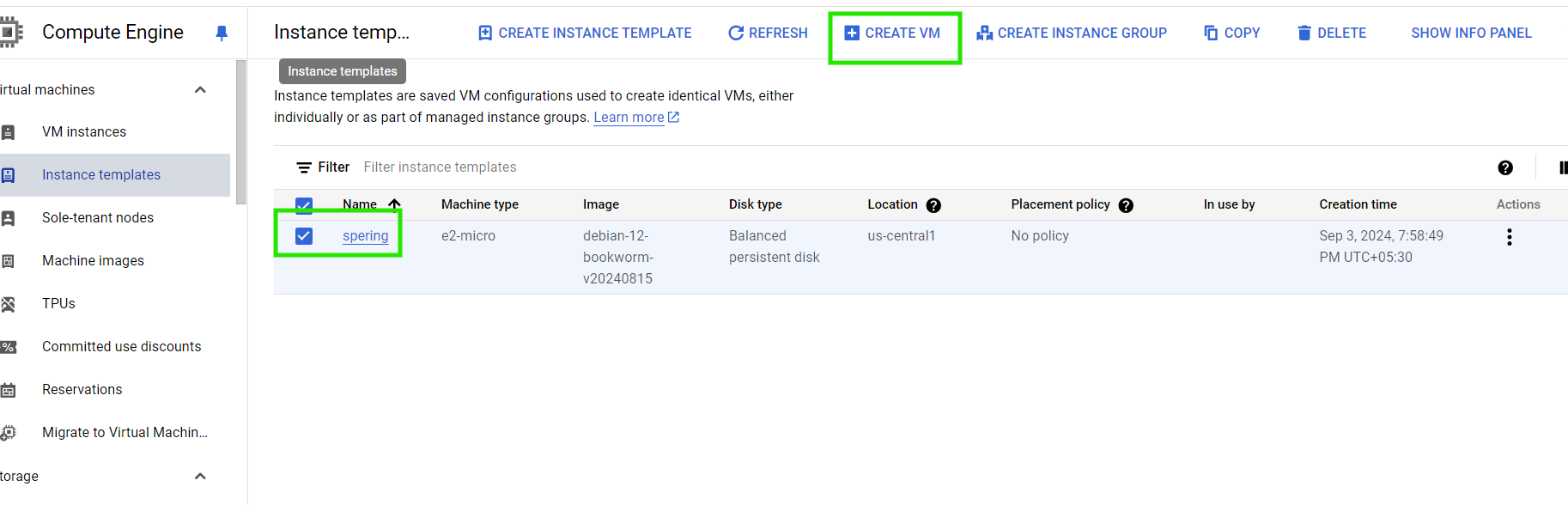Screen dimensions: 1568x505
Task: Click the Refresh icon in toolbar
Action: point(736,33)
